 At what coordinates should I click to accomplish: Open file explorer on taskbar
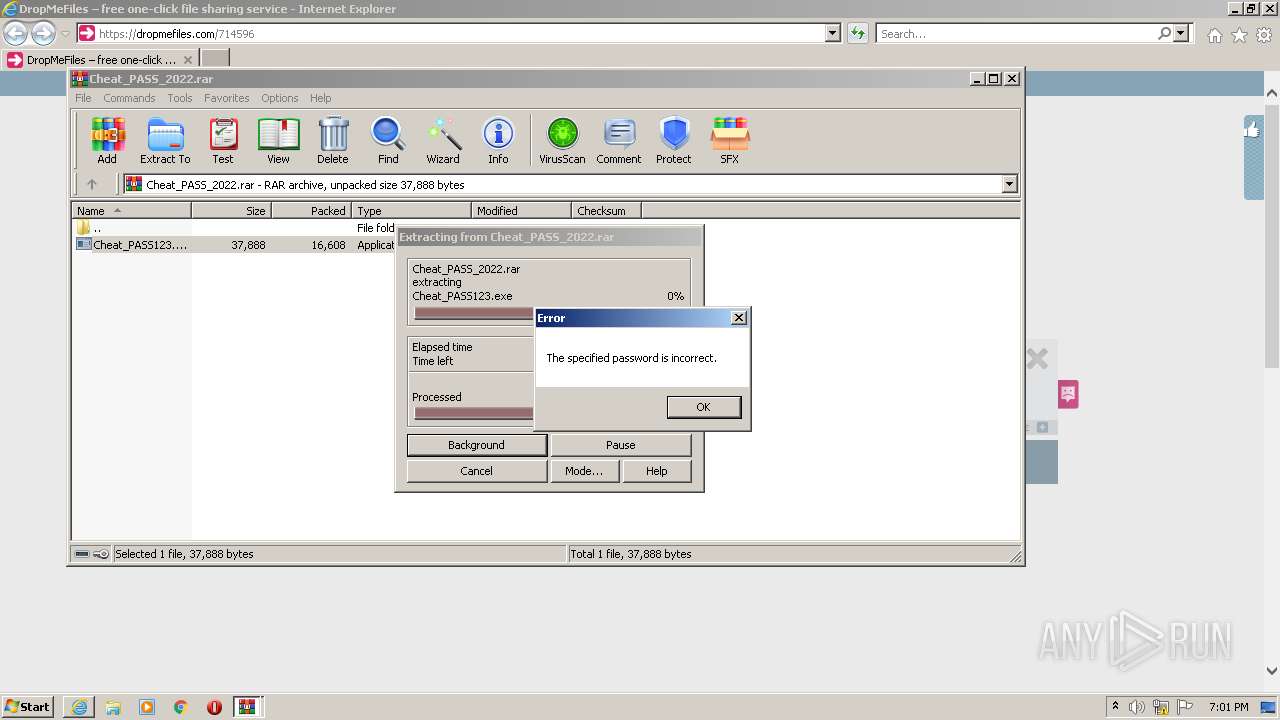tap(113, 707)
